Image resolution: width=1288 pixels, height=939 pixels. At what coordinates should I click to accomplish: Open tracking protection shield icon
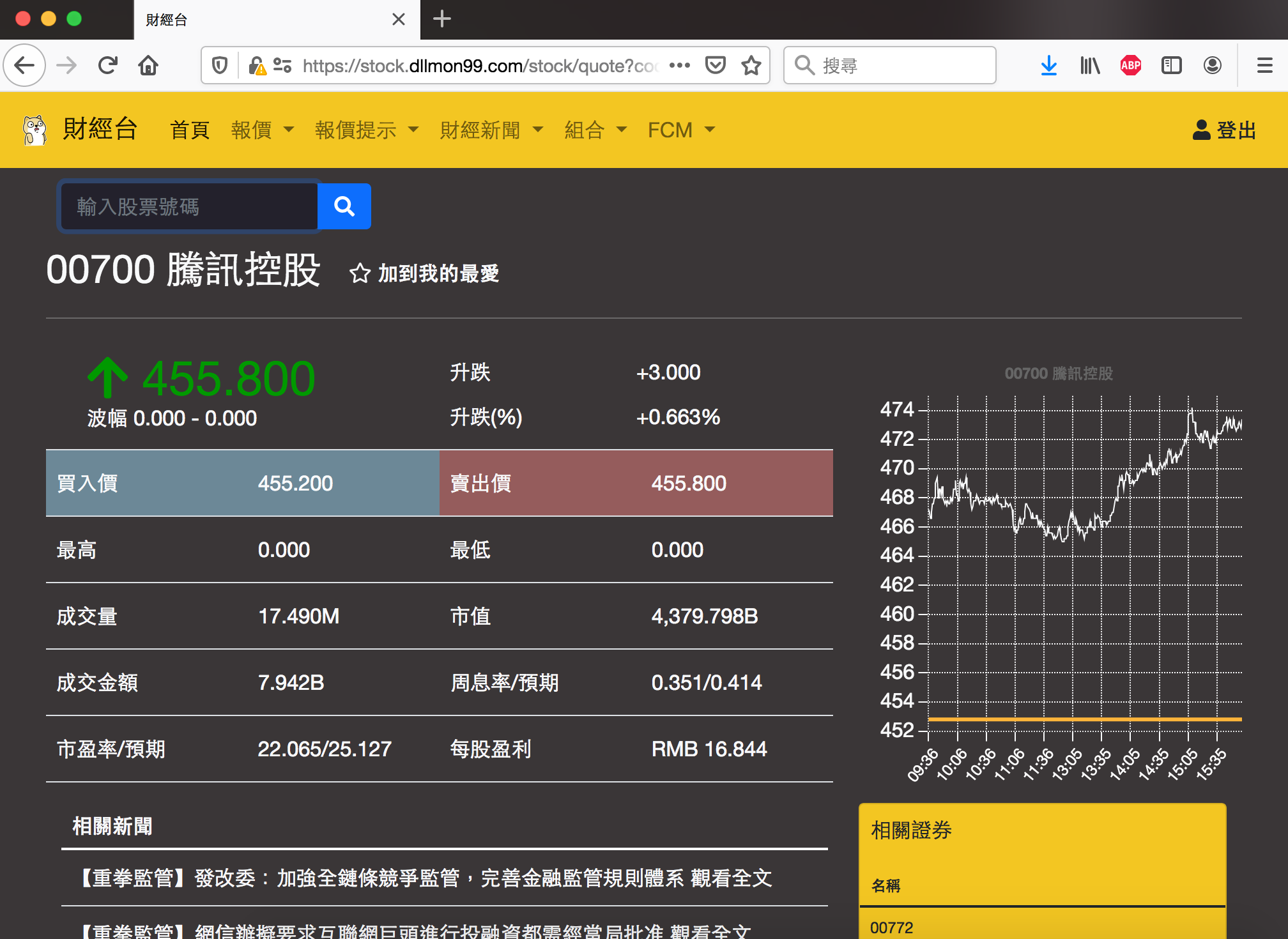click(x=220, y=65)
